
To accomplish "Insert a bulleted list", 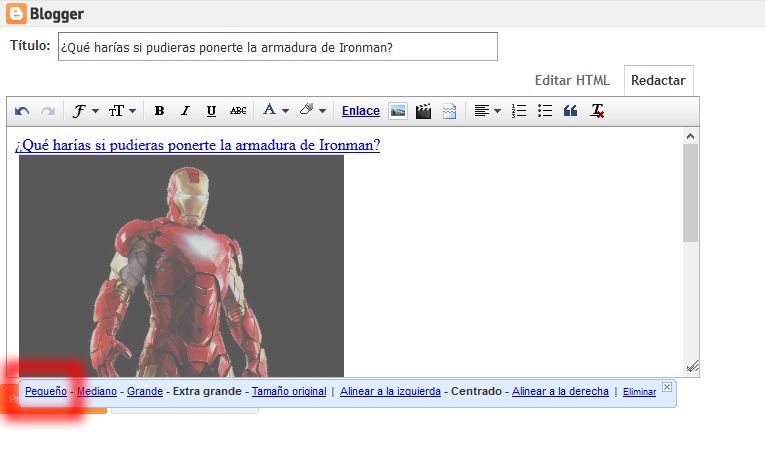I will point(545,111).
